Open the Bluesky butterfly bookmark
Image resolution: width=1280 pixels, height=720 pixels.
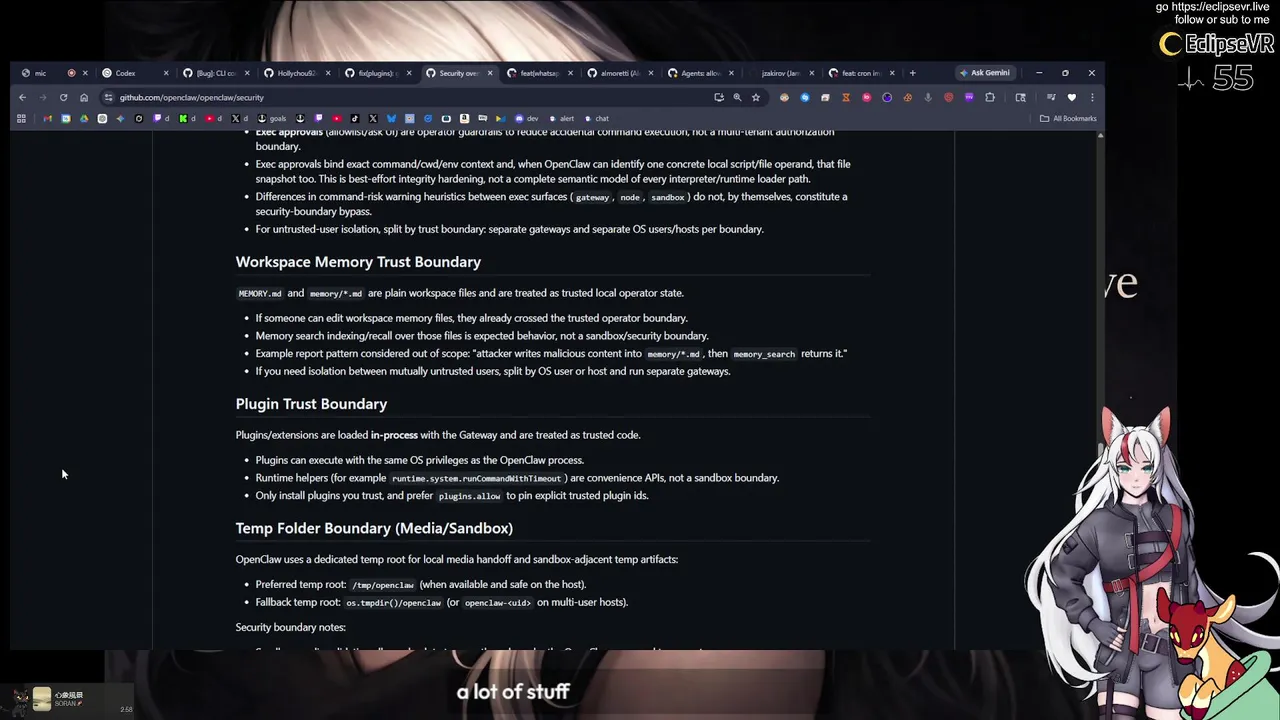pos(391,118)
